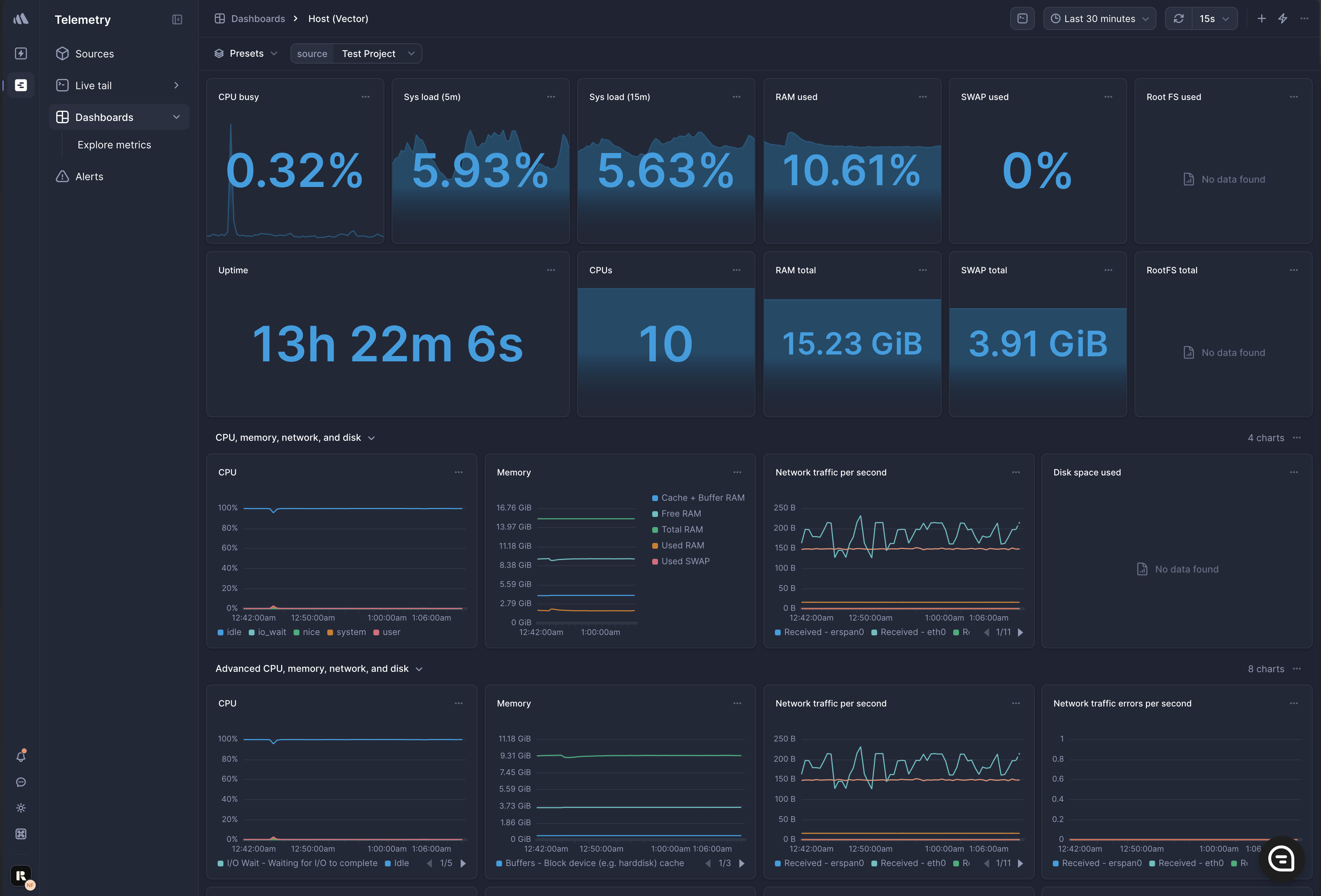
Task: Open the Last 30 minutes time range dropdown
Action: tap(1099, 19)
